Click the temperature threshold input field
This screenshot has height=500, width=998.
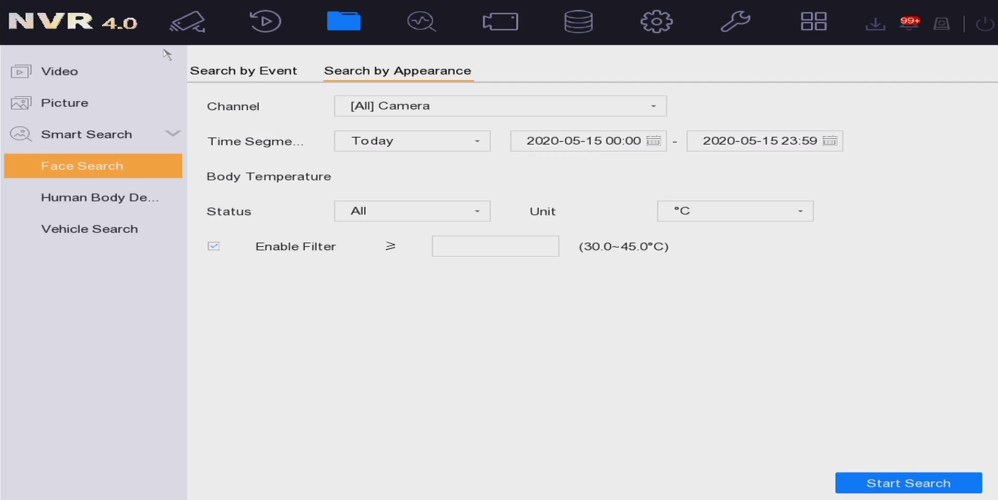click(x=495, y=246)
